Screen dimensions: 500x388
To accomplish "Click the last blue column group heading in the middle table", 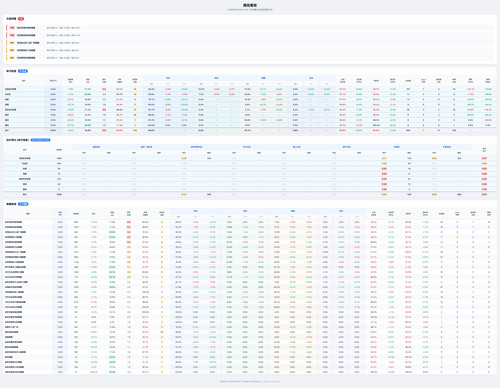I will click(x=447, y=147).
